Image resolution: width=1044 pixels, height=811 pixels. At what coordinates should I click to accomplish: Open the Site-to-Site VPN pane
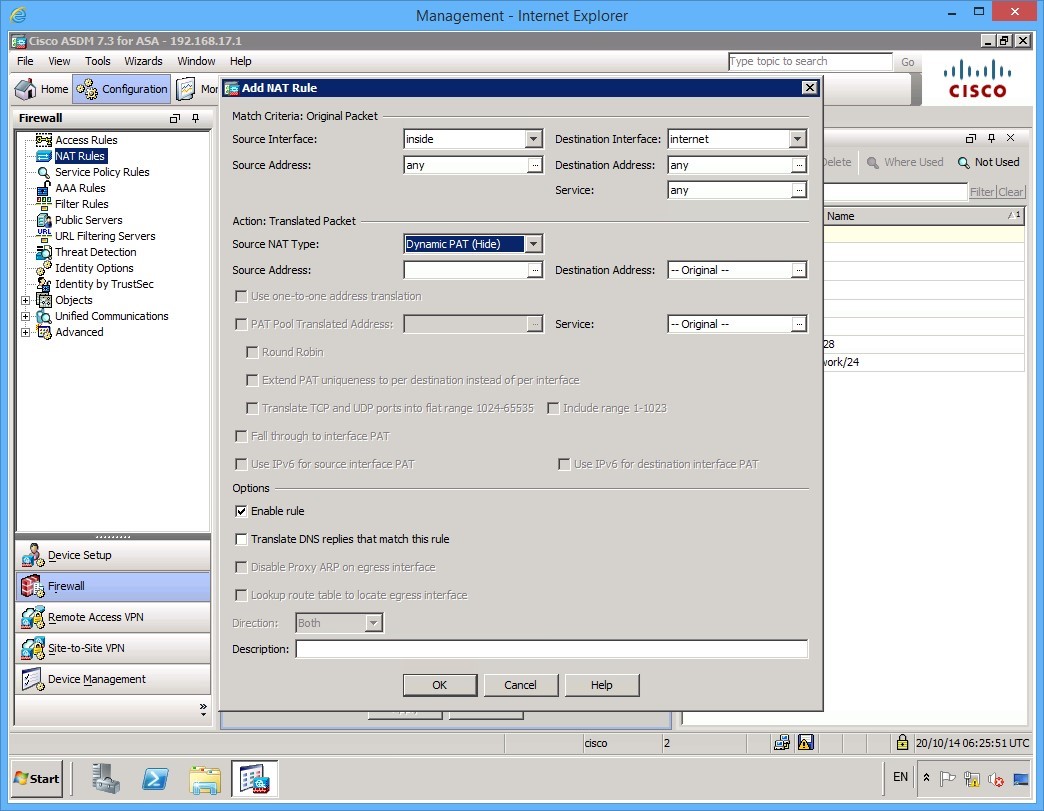[x=88, y=648]
